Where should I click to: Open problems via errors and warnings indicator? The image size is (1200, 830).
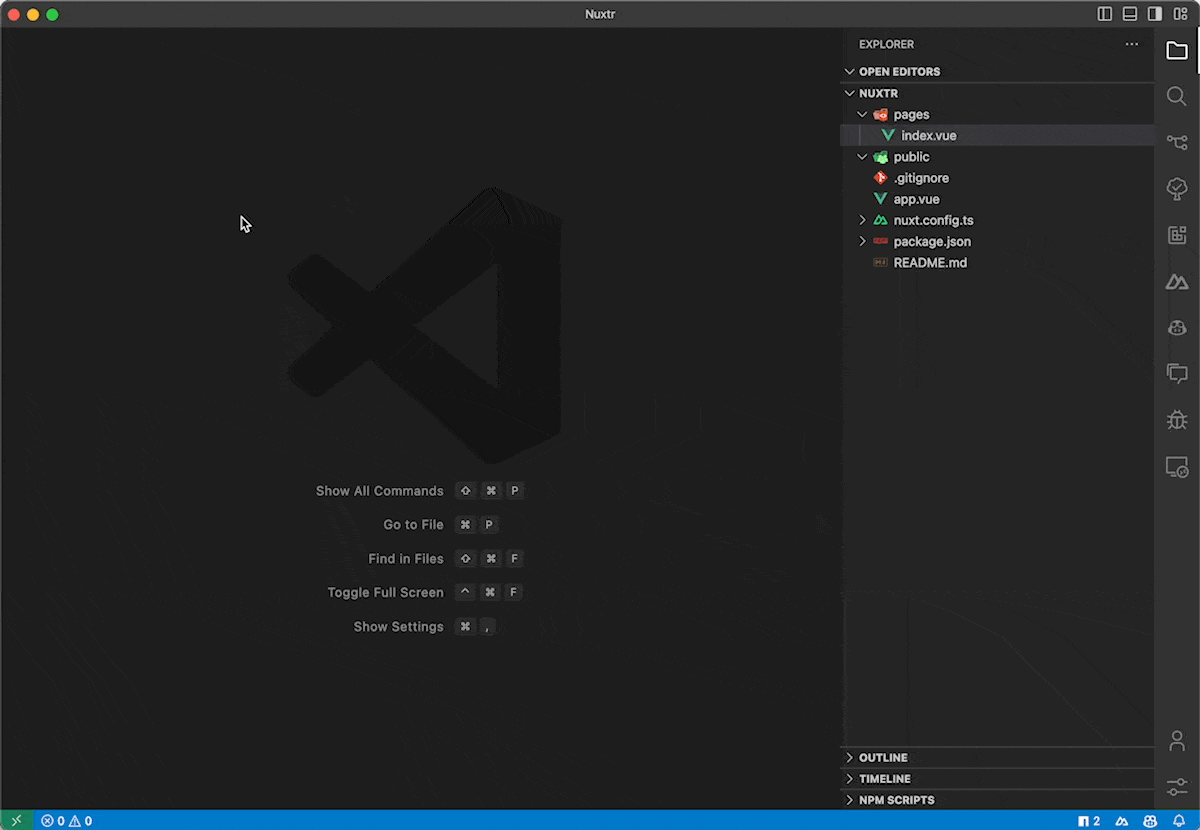66,820
